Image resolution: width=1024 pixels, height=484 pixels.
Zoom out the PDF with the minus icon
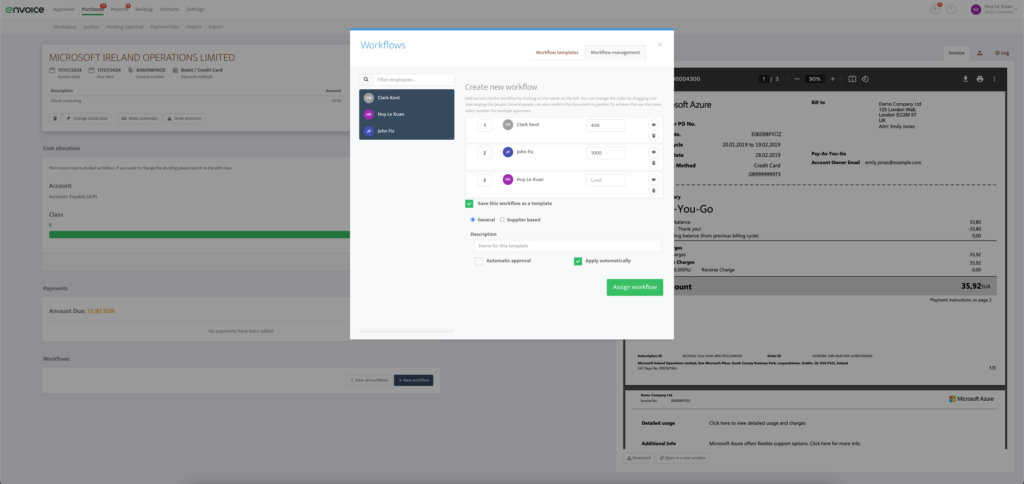pos(796,78)
